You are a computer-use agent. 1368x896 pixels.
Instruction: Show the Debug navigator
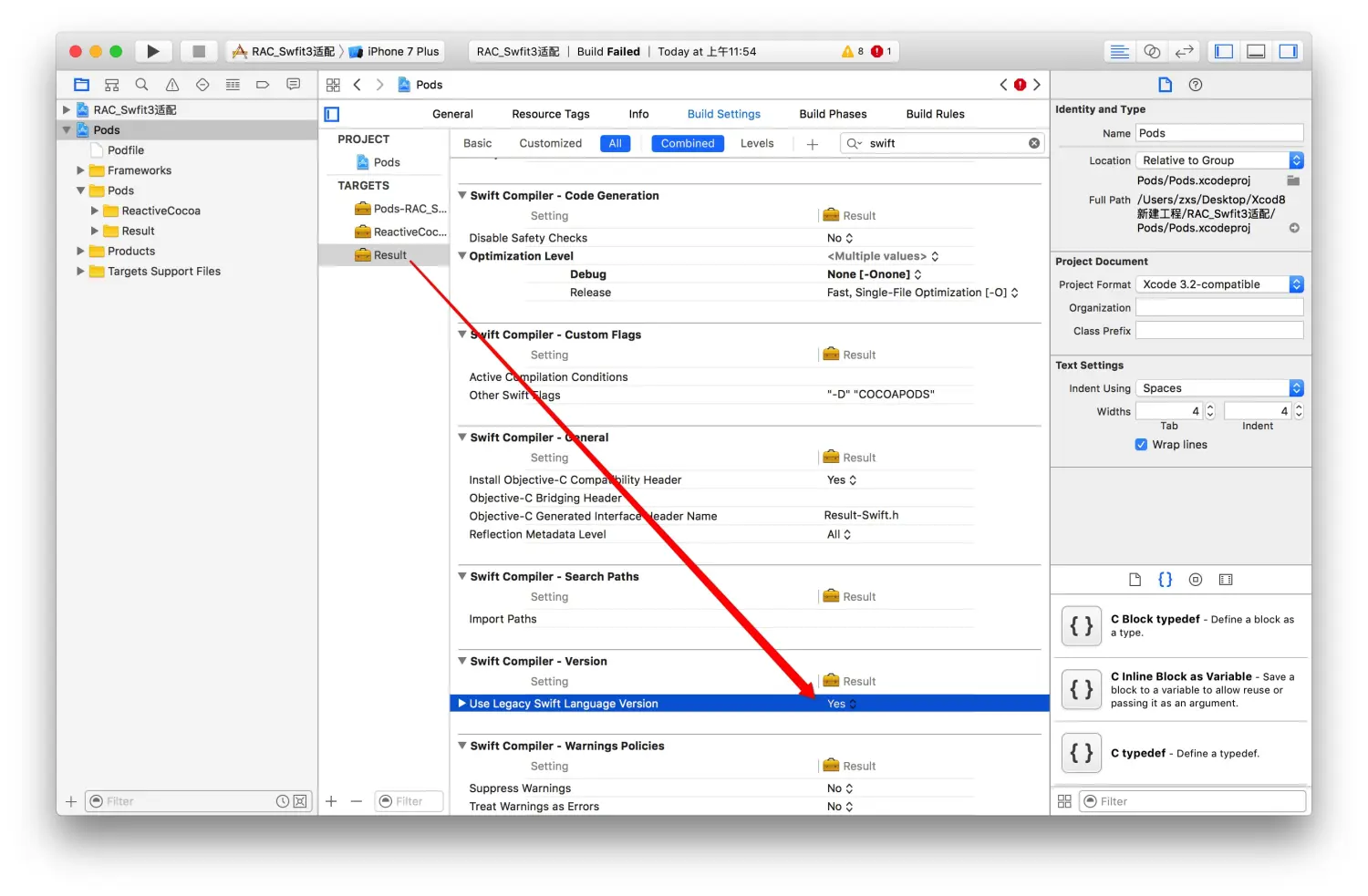pos(233,85)
